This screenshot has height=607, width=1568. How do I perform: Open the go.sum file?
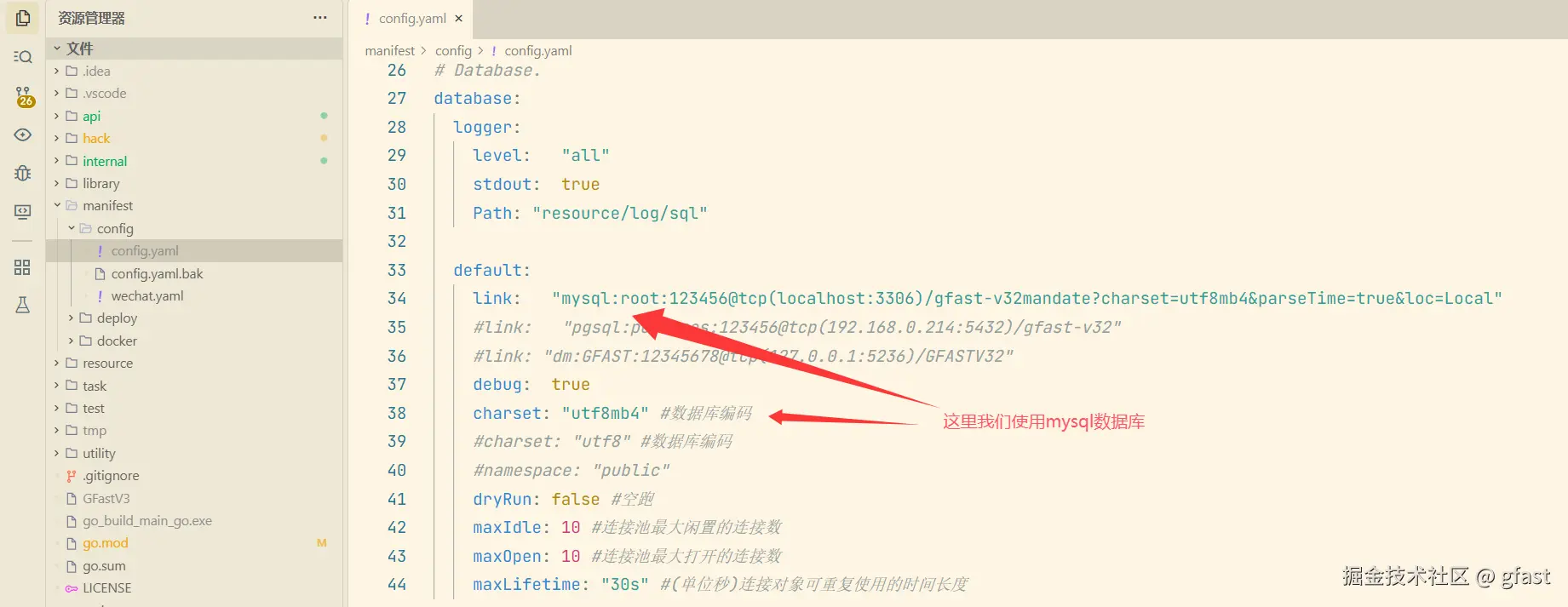[x=195, y=565]
